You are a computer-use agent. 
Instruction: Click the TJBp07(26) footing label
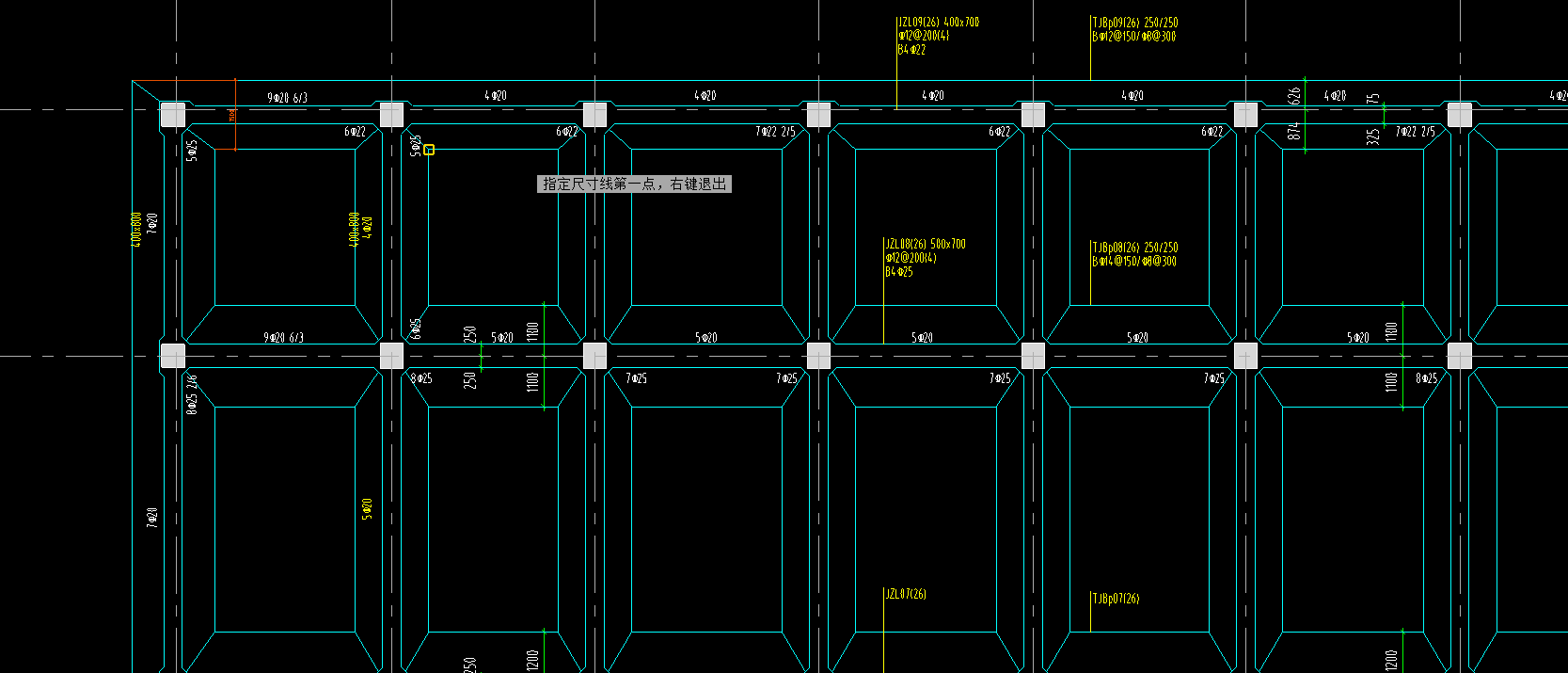point(1116,599)
